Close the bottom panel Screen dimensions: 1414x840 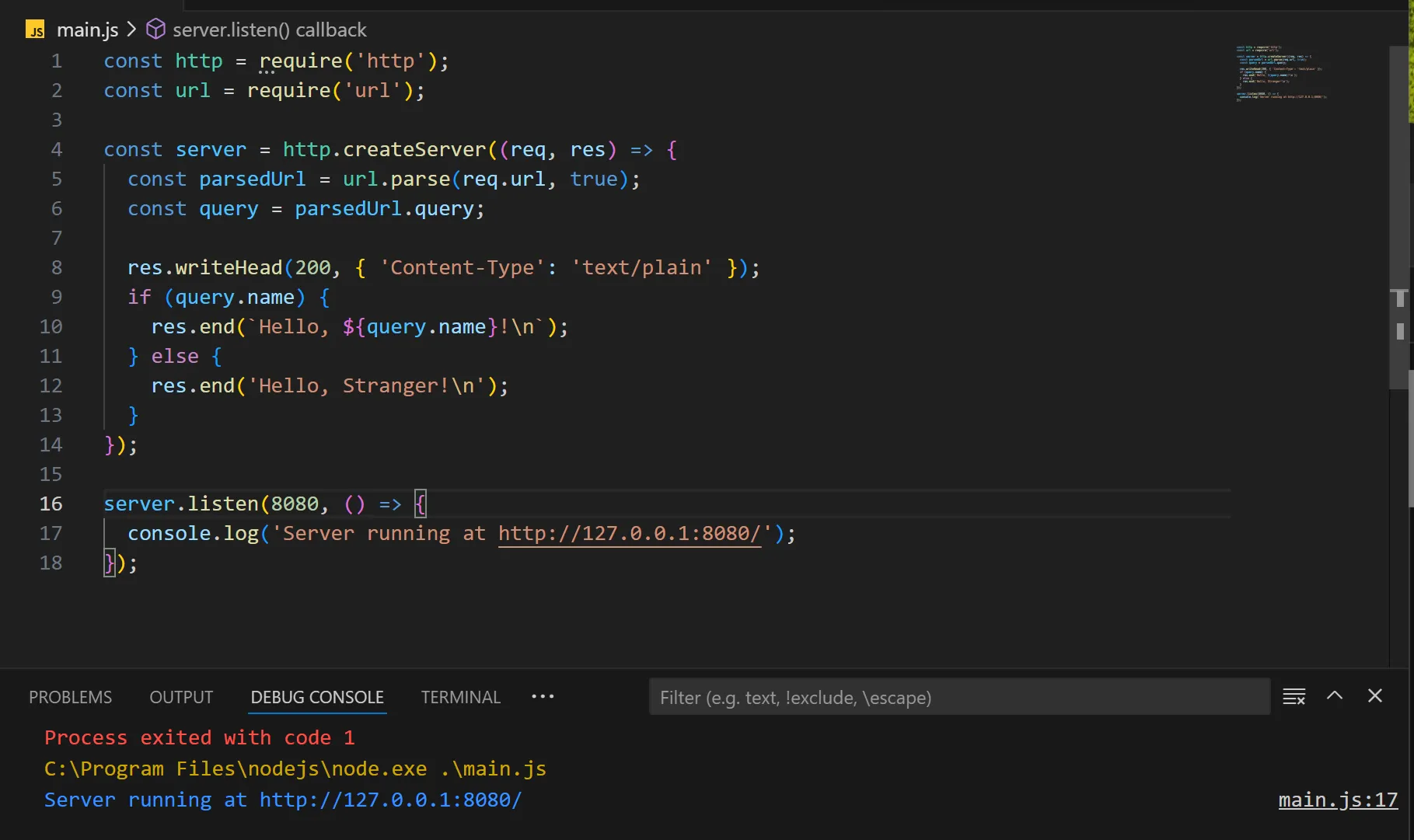1374,696
